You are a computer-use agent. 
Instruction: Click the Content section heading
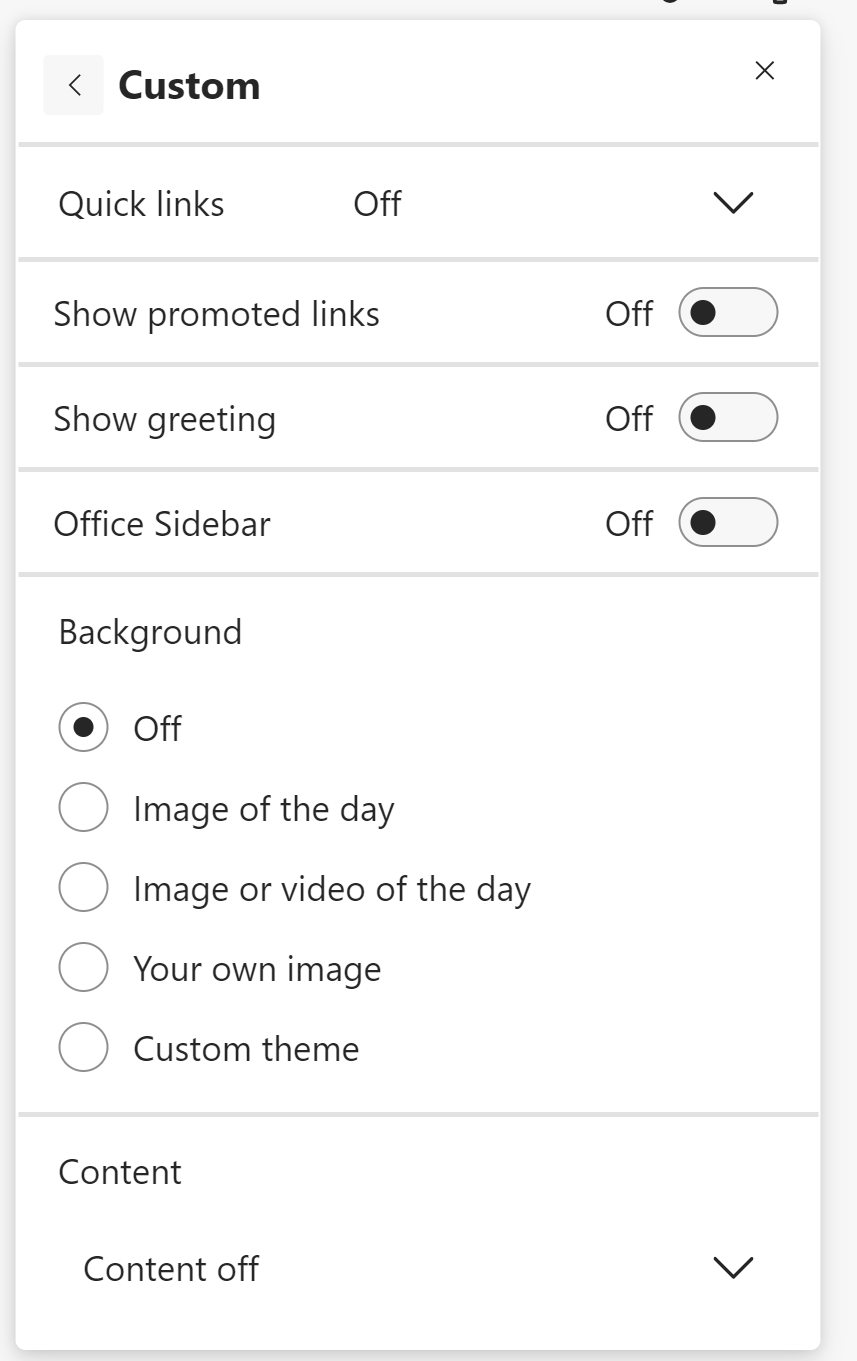click(x=120, y=1172)
